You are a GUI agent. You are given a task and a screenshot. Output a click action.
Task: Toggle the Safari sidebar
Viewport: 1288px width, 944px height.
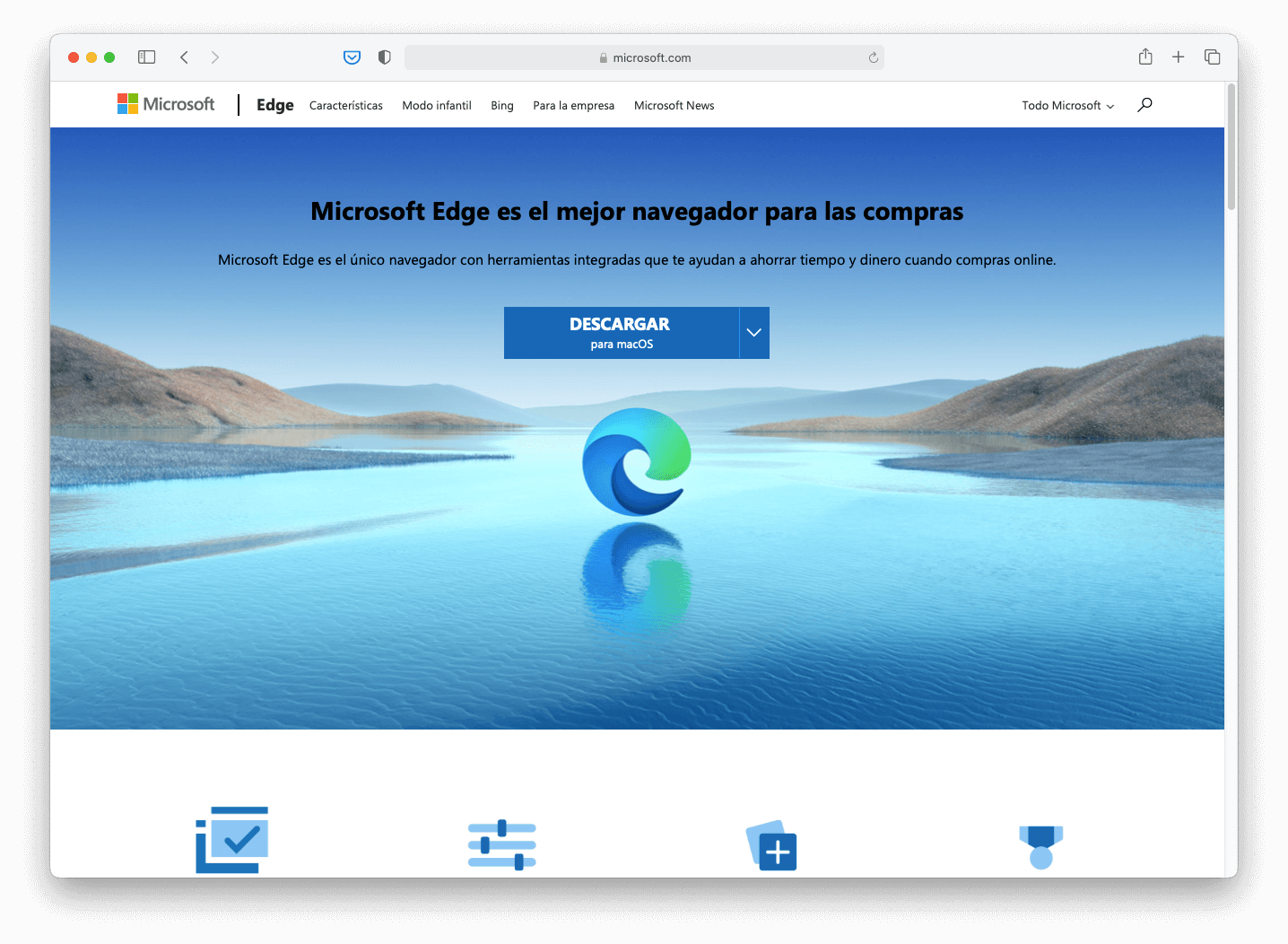[x=146, y=57]
